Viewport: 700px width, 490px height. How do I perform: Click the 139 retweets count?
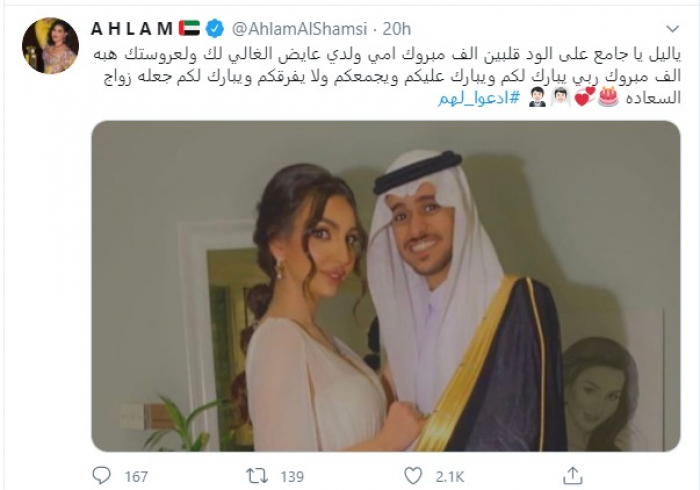(x=292, y=477)
